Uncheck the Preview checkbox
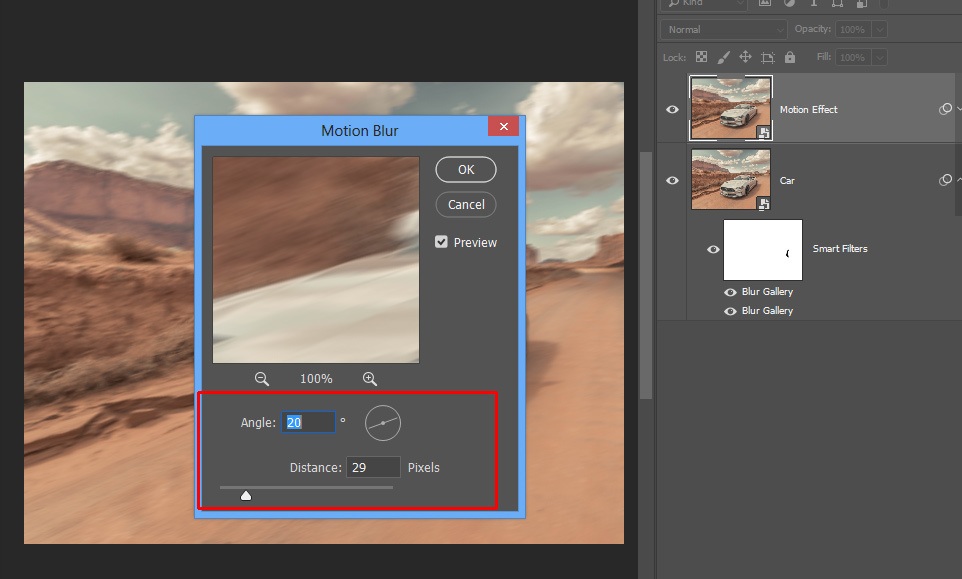The image size is (962, 579). click(441, 242)
